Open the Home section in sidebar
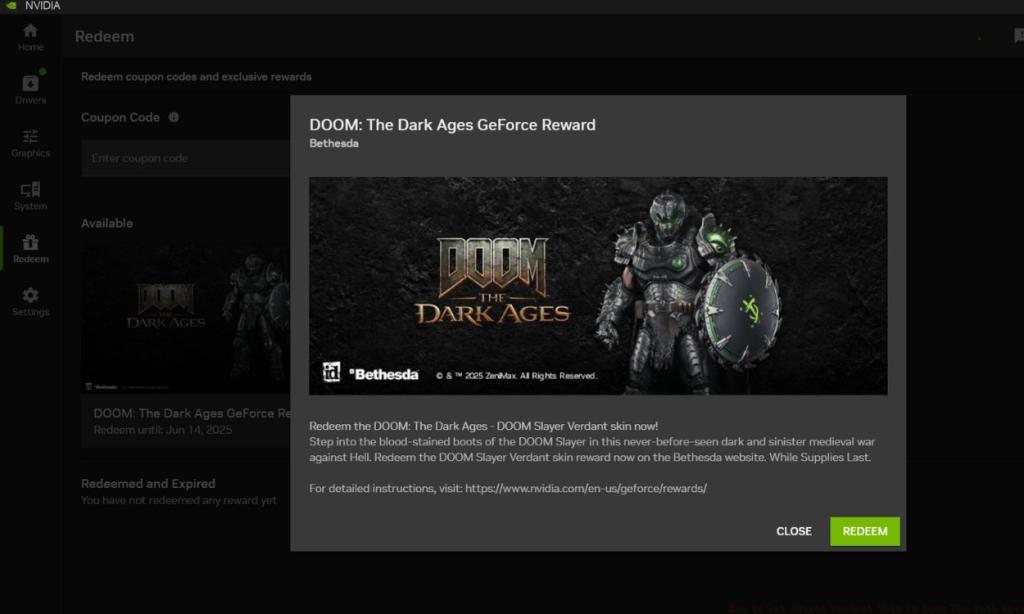 (x=30, y=38)
